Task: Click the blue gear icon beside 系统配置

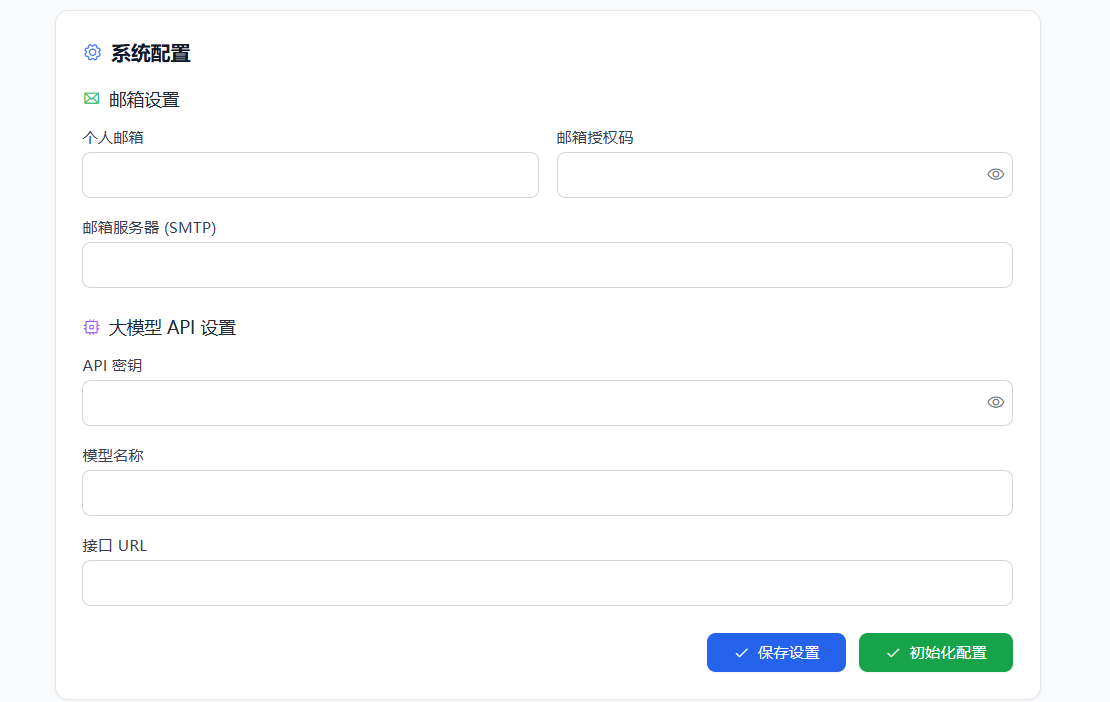Action: coord(92,52)
